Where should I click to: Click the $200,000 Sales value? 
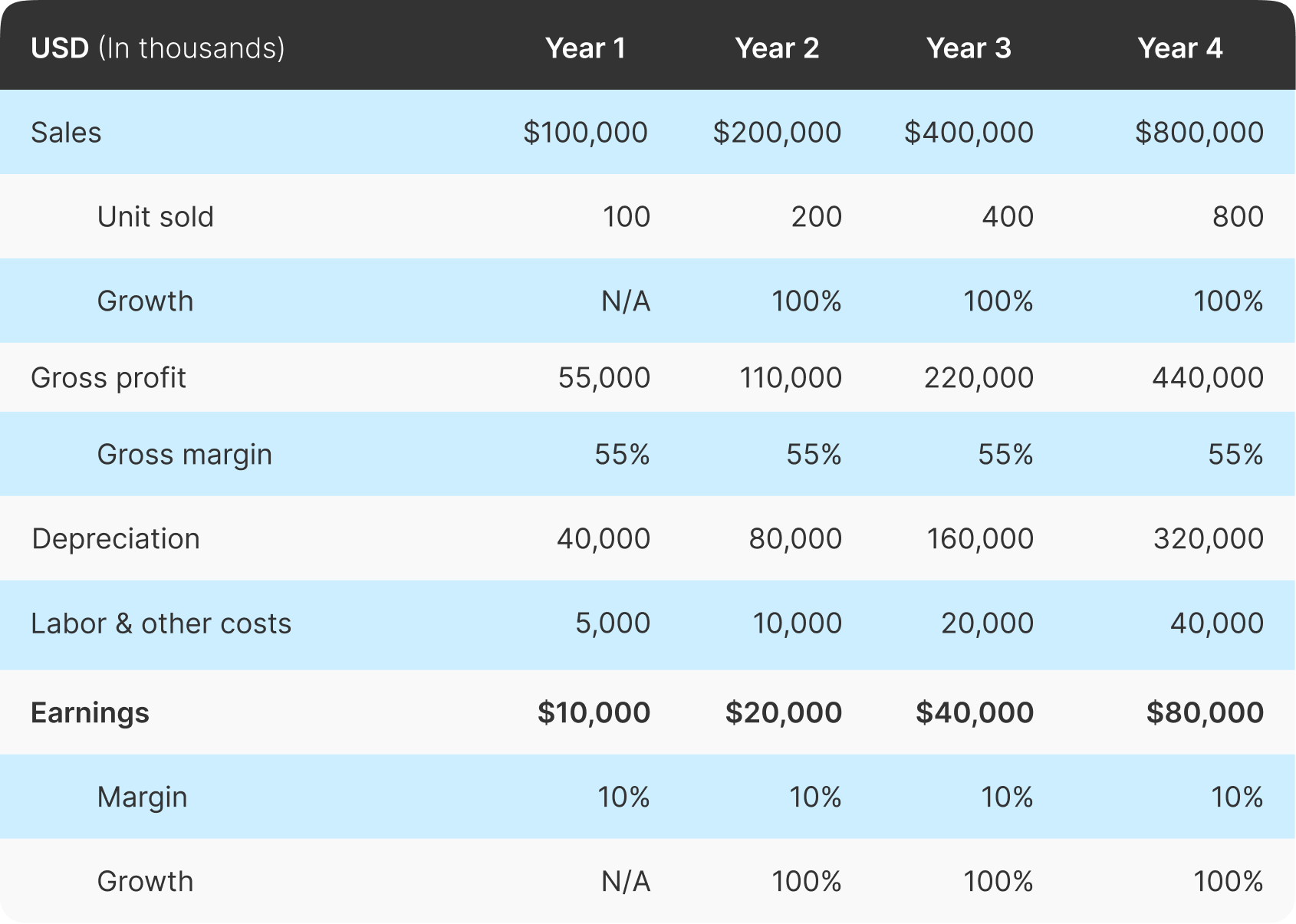[778, 133]
